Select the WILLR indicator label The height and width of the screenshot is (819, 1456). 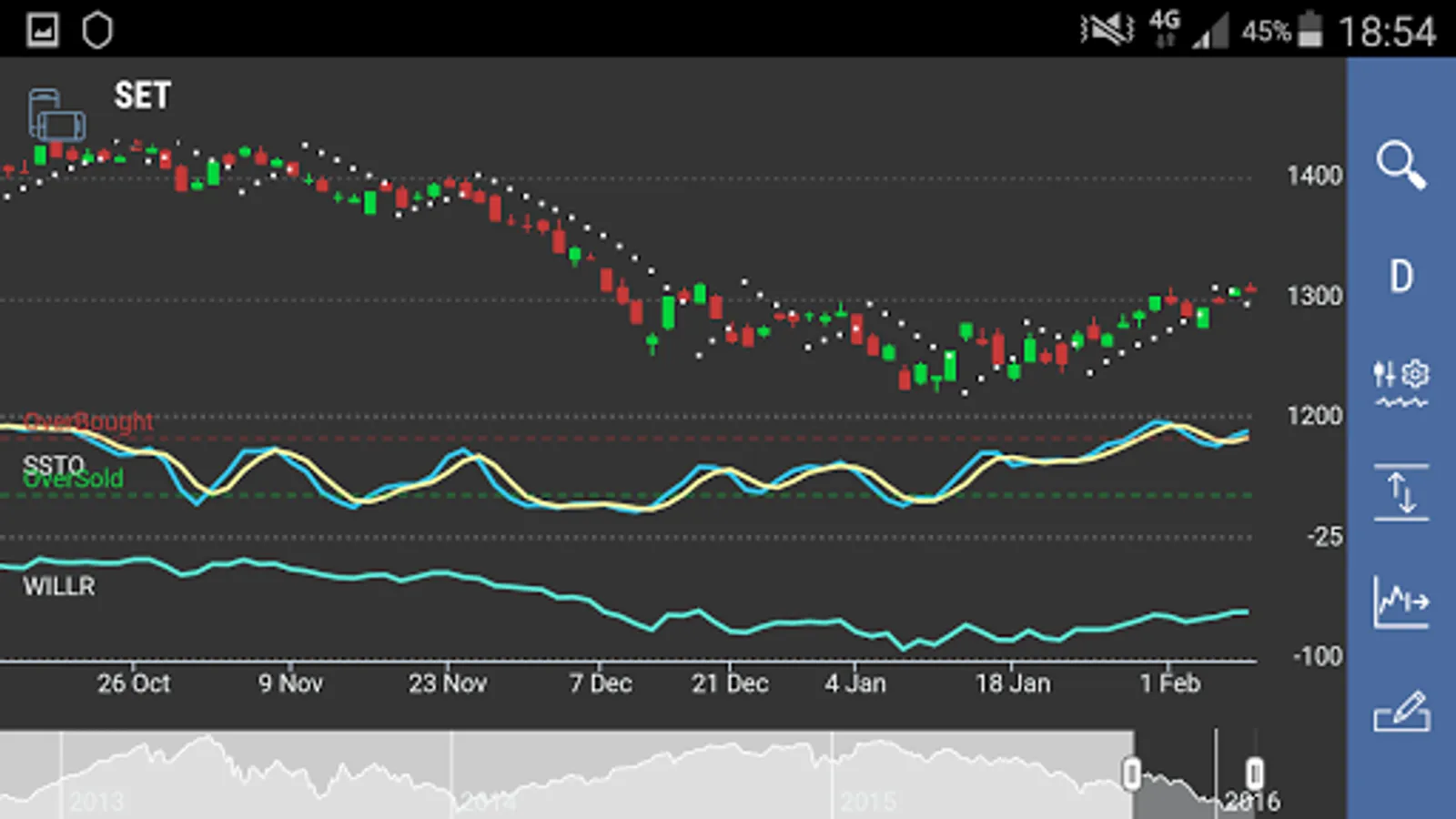59,586
